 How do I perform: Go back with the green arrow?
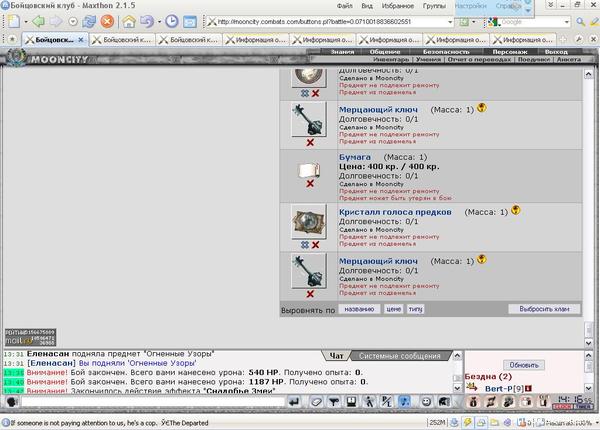point(39,21)
